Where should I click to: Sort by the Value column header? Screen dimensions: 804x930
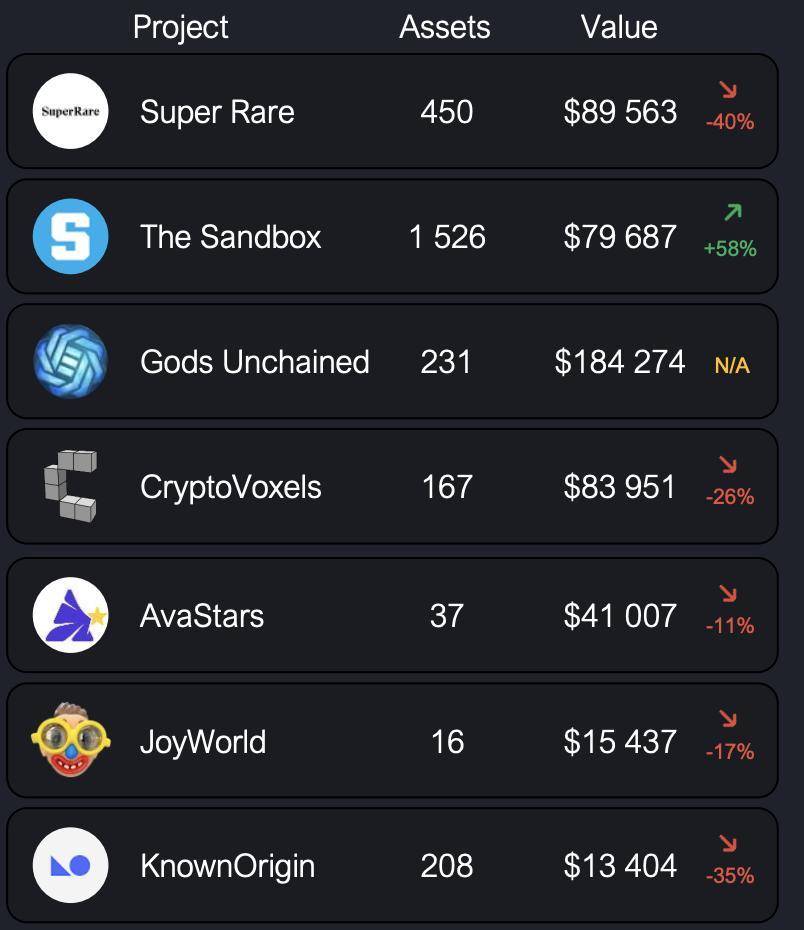point(619,27)
